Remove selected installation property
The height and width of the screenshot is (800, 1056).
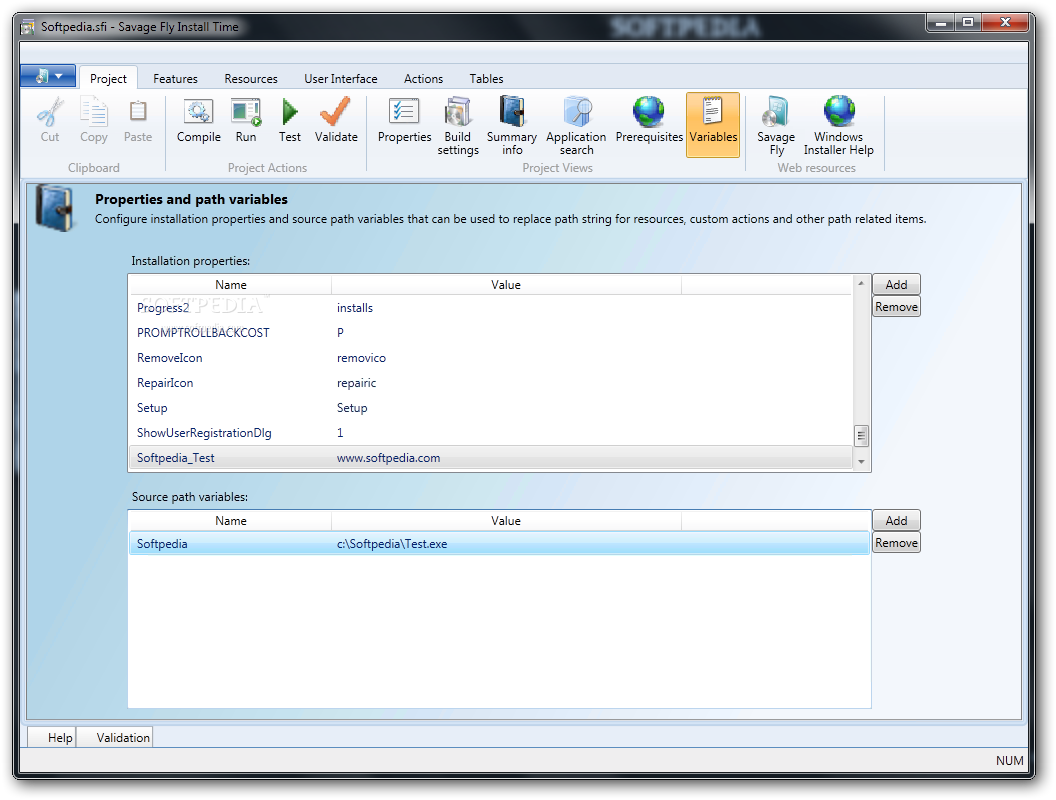tap(896, 307)
